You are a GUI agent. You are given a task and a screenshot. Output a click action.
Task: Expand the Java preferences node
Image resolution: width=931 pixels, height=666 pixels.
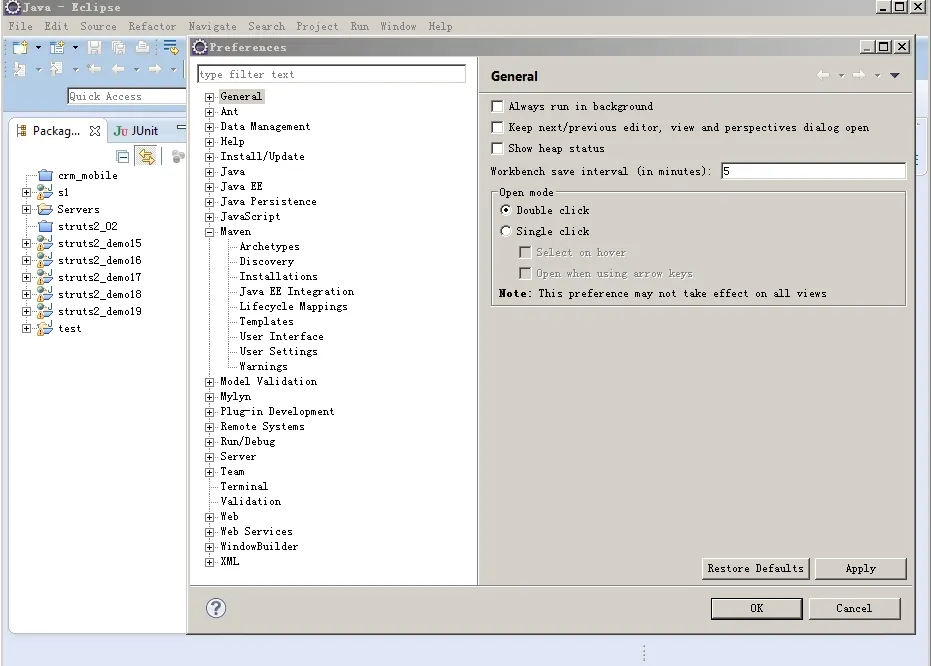coord(210,172)
